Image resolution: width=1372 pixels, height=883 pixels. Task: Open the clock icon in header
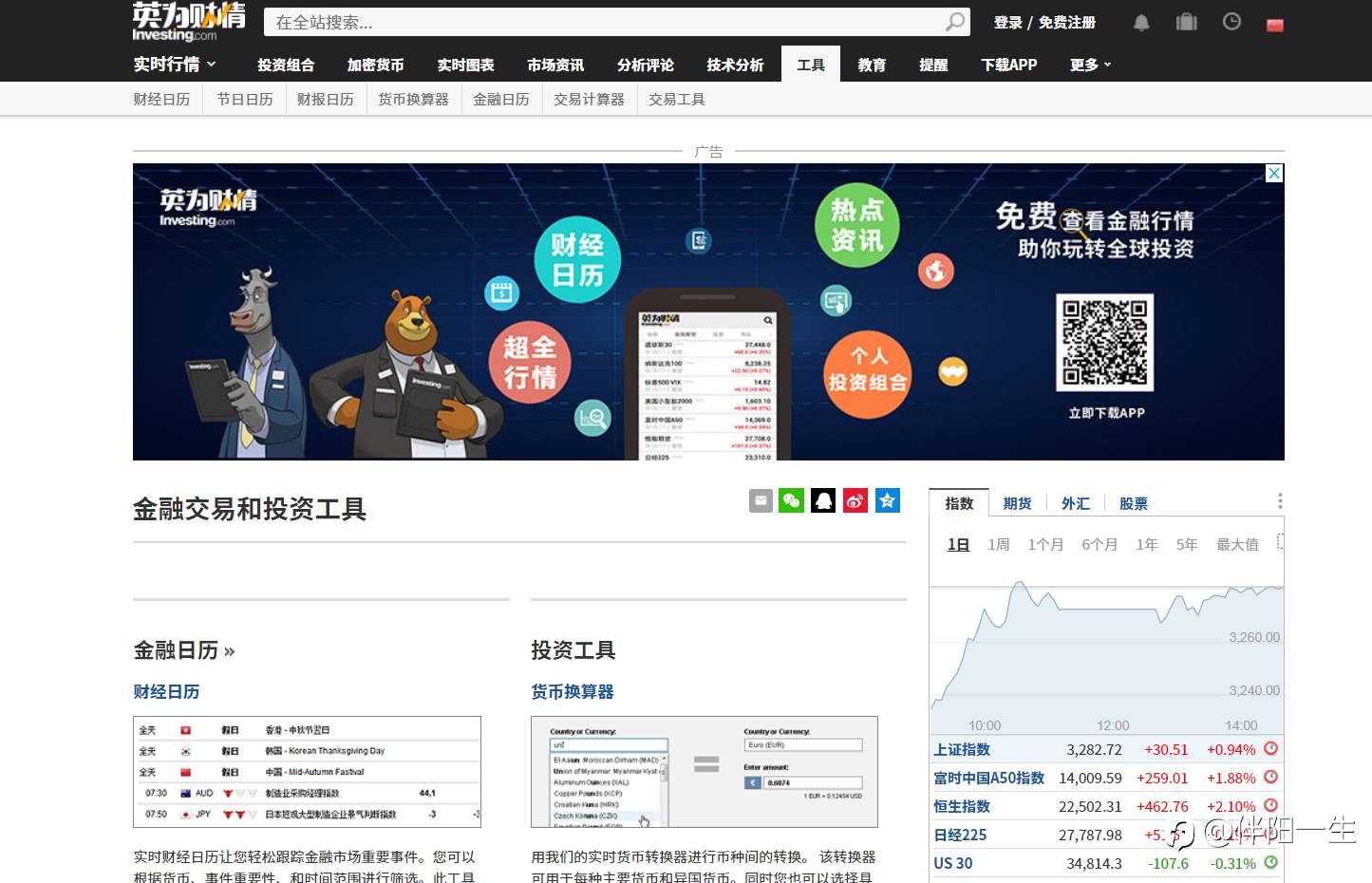point(1231,21)
